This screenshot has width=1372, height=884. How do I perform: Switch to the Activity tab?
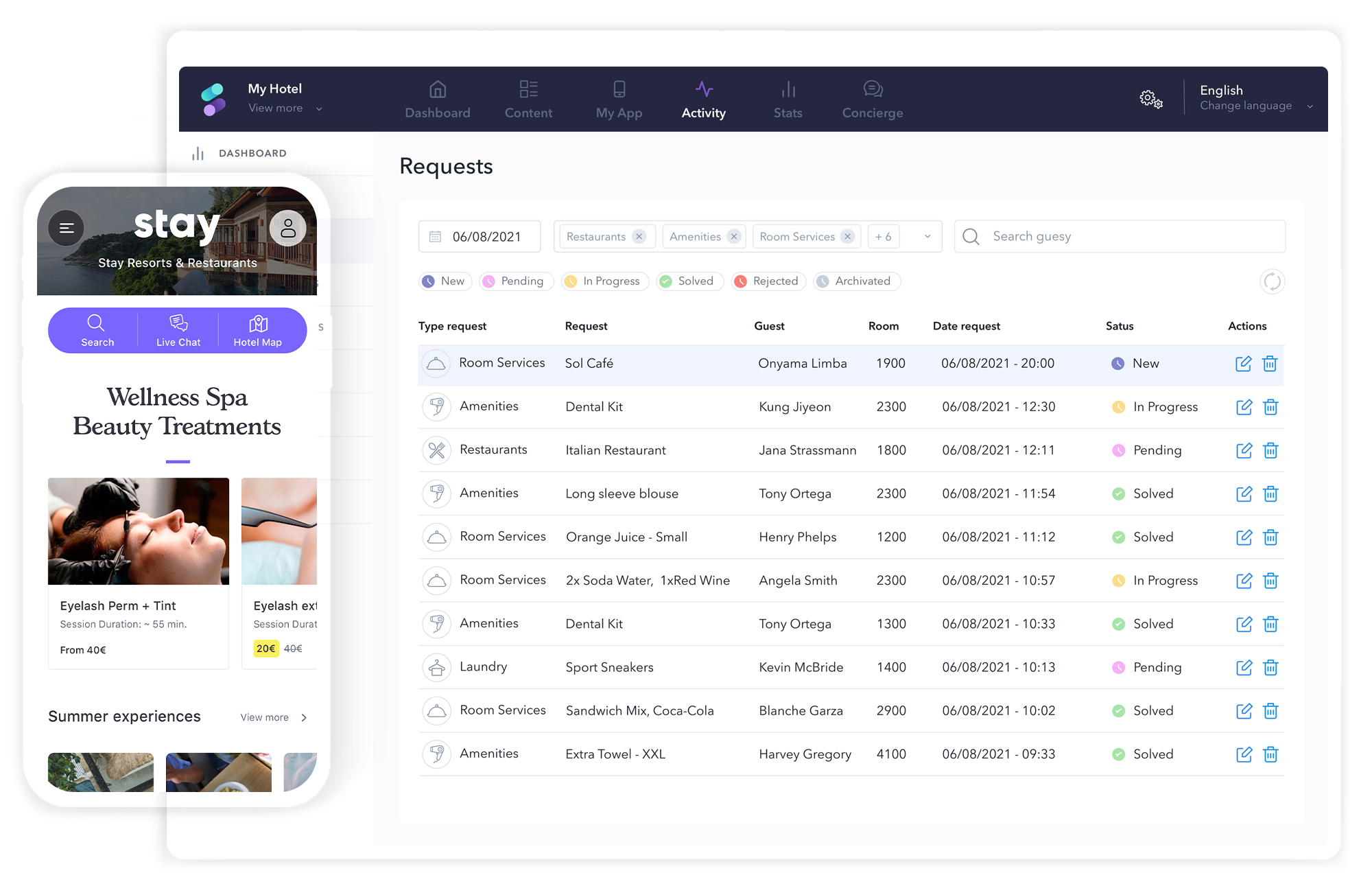pos(704,113)
